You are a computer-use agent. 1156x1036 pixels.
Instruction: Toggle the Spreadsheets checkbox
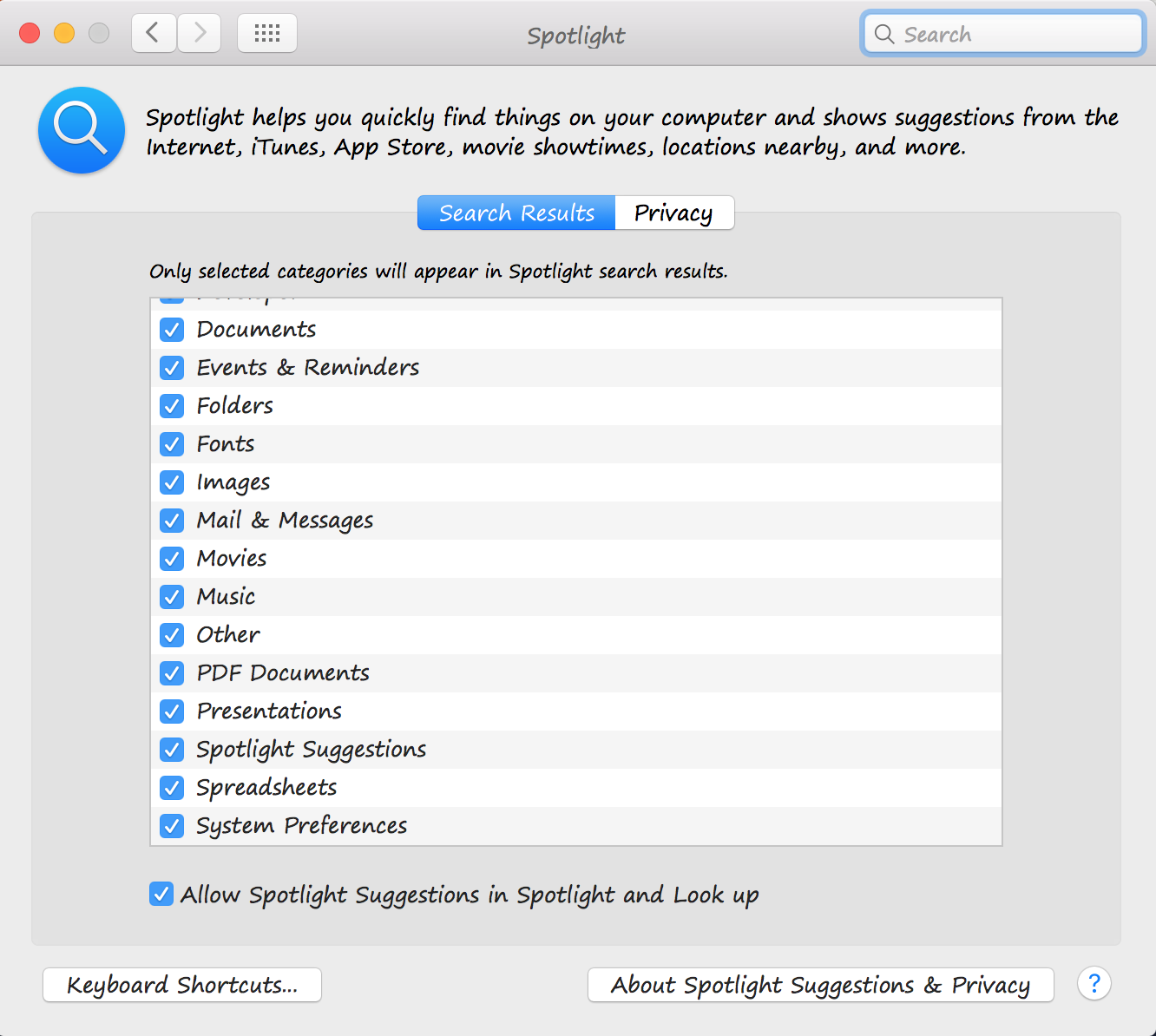point(172,788)
